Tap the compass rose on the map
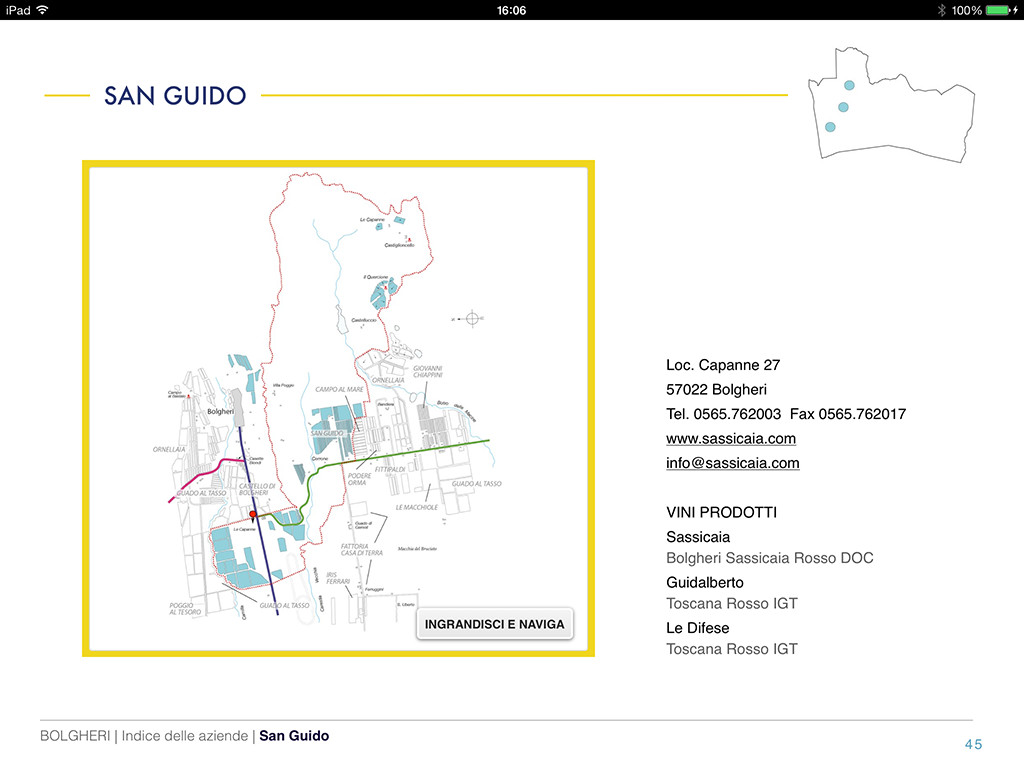Screen dimensions: 1024x768 473,318
